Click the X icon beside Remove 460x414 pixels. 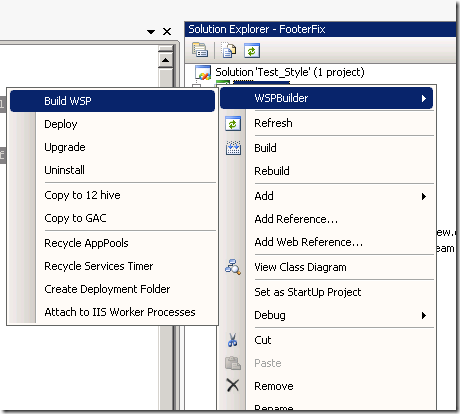click(233, 385)
